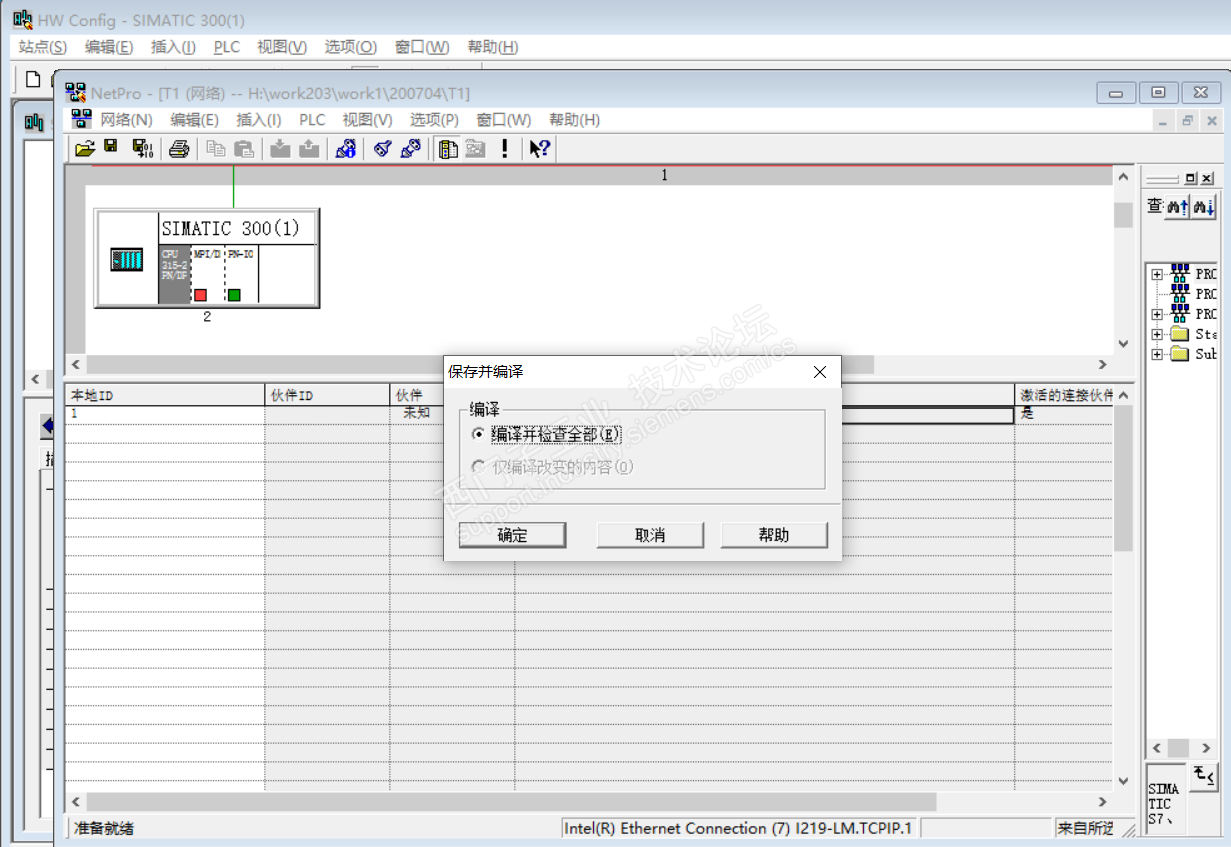
Task: Click the red MPI/DP interface square
Action: pos(200,295)
